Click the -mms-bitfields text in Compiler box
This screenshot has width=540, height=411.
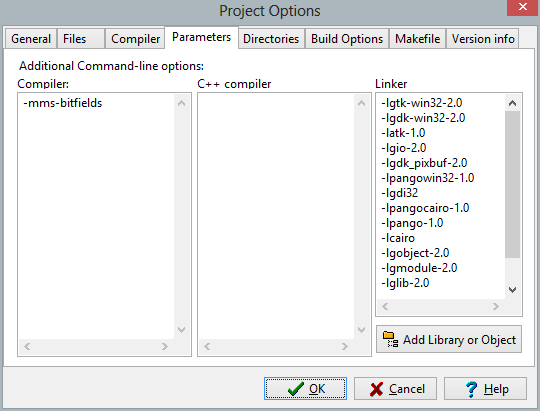(63, 103)
